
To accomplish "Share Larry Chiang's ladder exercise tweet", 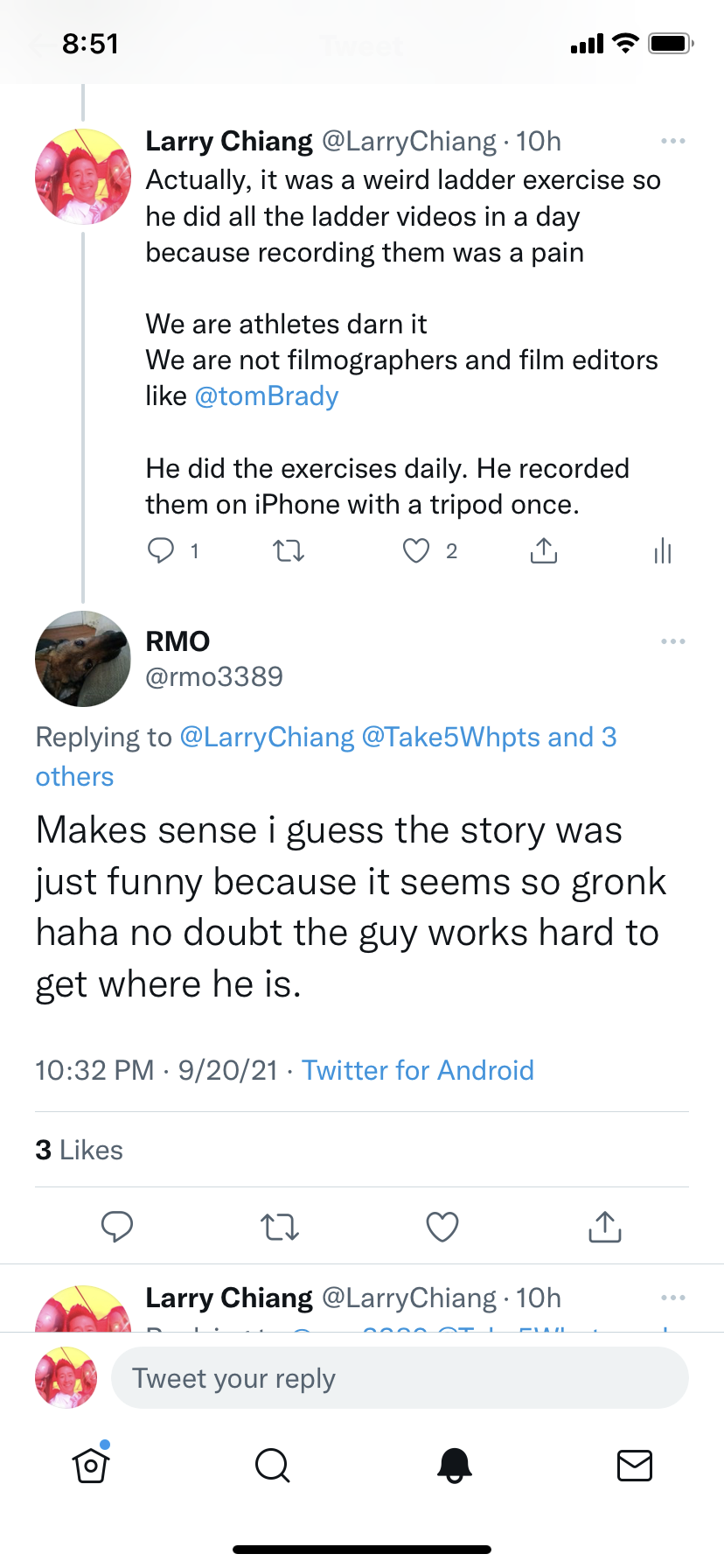I will tap(544, 550).
